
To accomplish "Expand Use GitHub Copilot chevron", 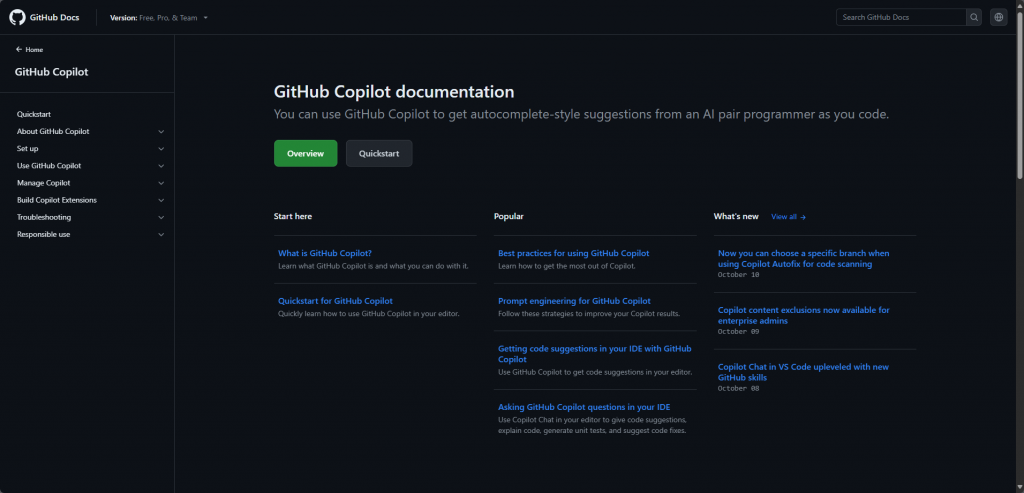I will 161,166.
